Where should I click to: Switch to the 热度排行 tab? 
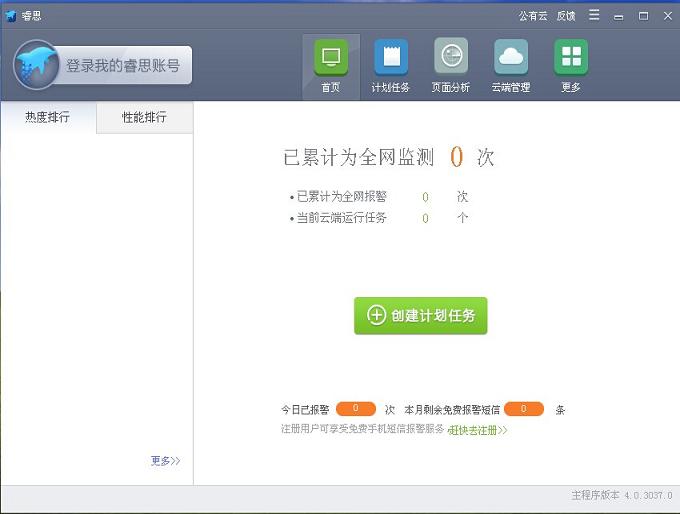click(48, 117)
